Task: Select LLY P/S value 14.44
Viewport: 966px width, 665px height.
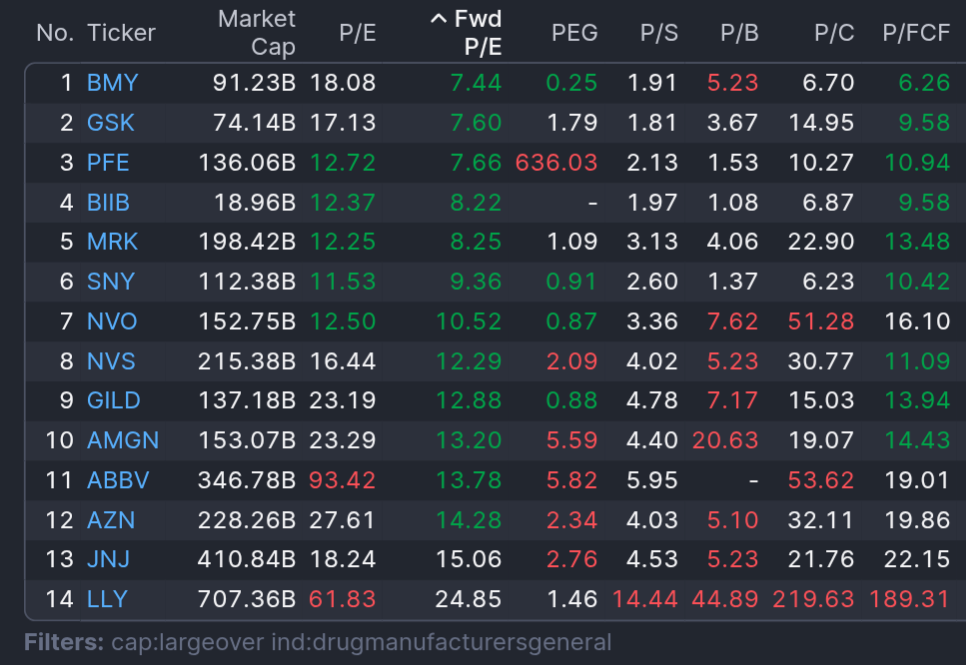Action: (645, 599)
